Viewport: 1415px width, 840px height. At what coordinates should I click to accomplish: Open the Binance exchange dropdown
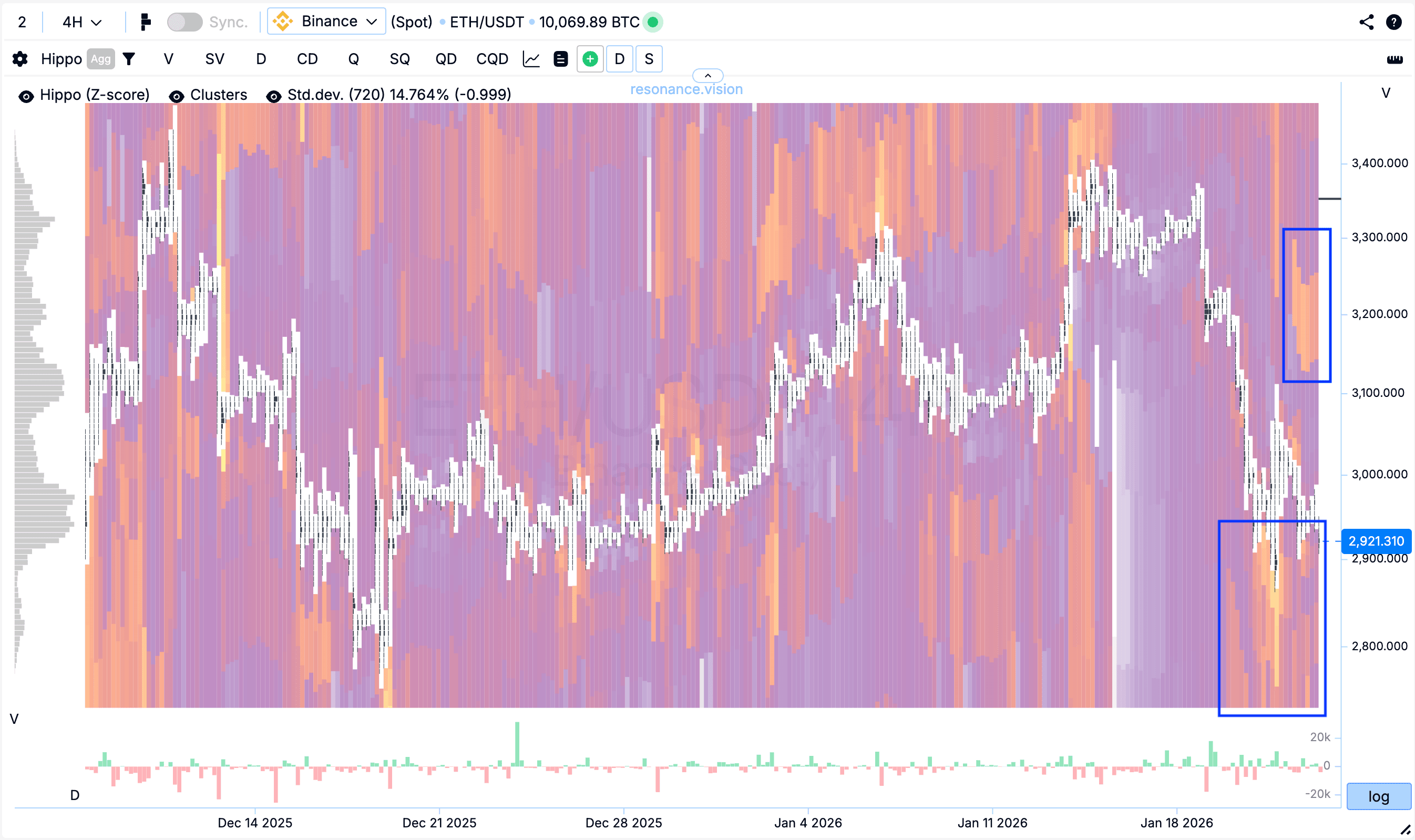[x=326, y=22]
